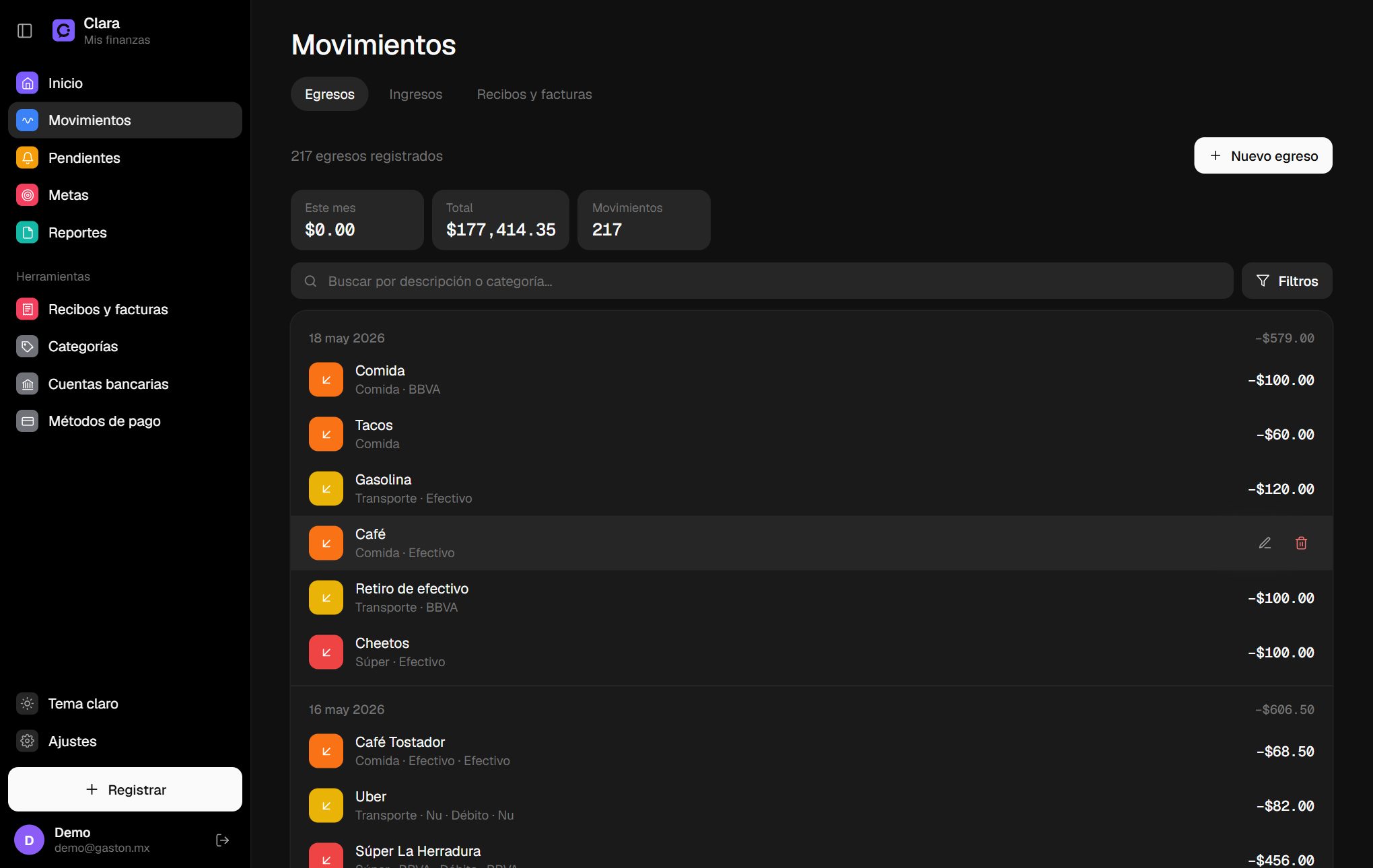Viewport: 1373px width, 868px height.
Task: Select the Retiro de efectivo expense title
Action: (x=412, y=589)
